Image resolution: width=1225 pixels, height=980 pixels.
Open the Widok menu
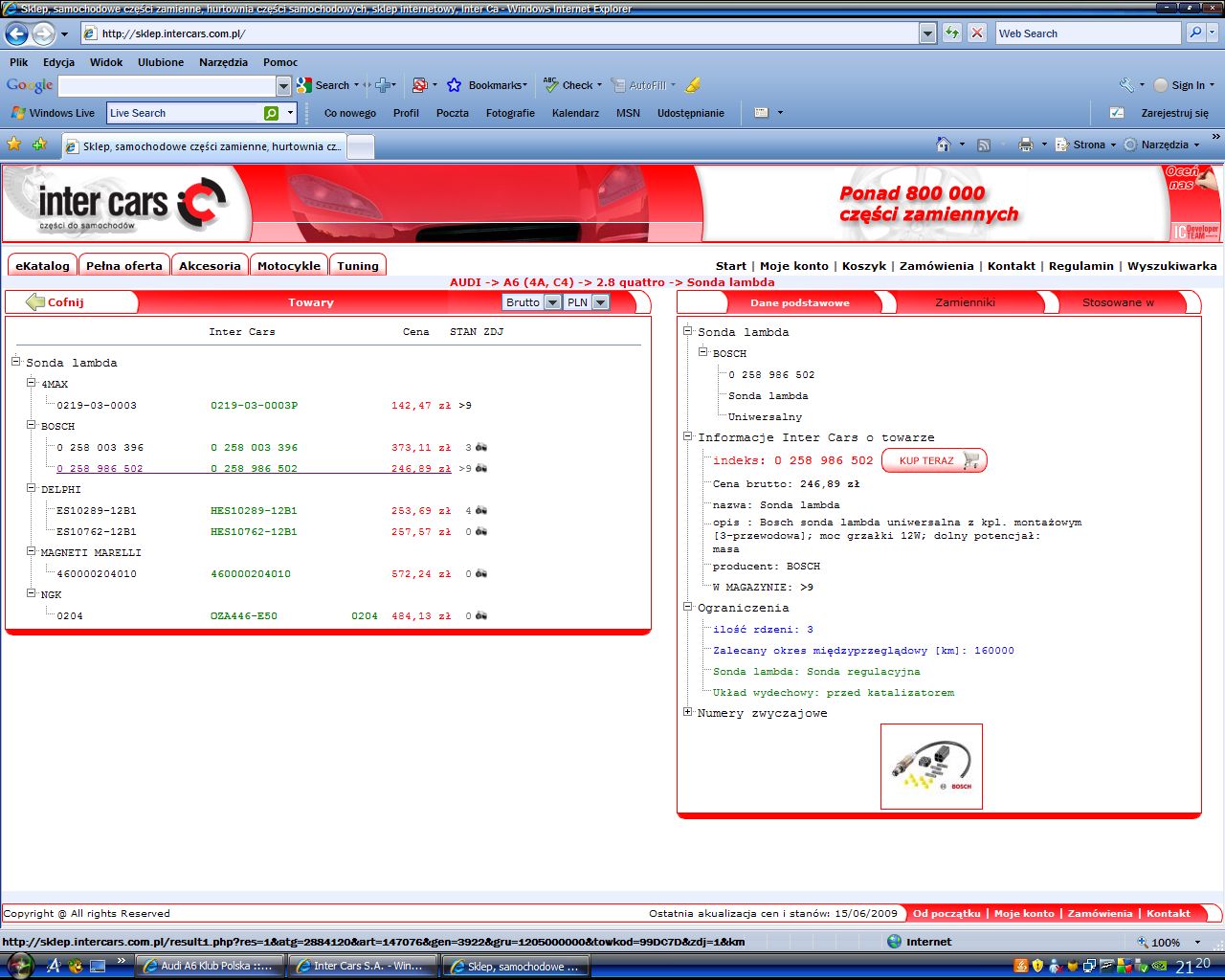pyautogui.click(x=106, y=62)
